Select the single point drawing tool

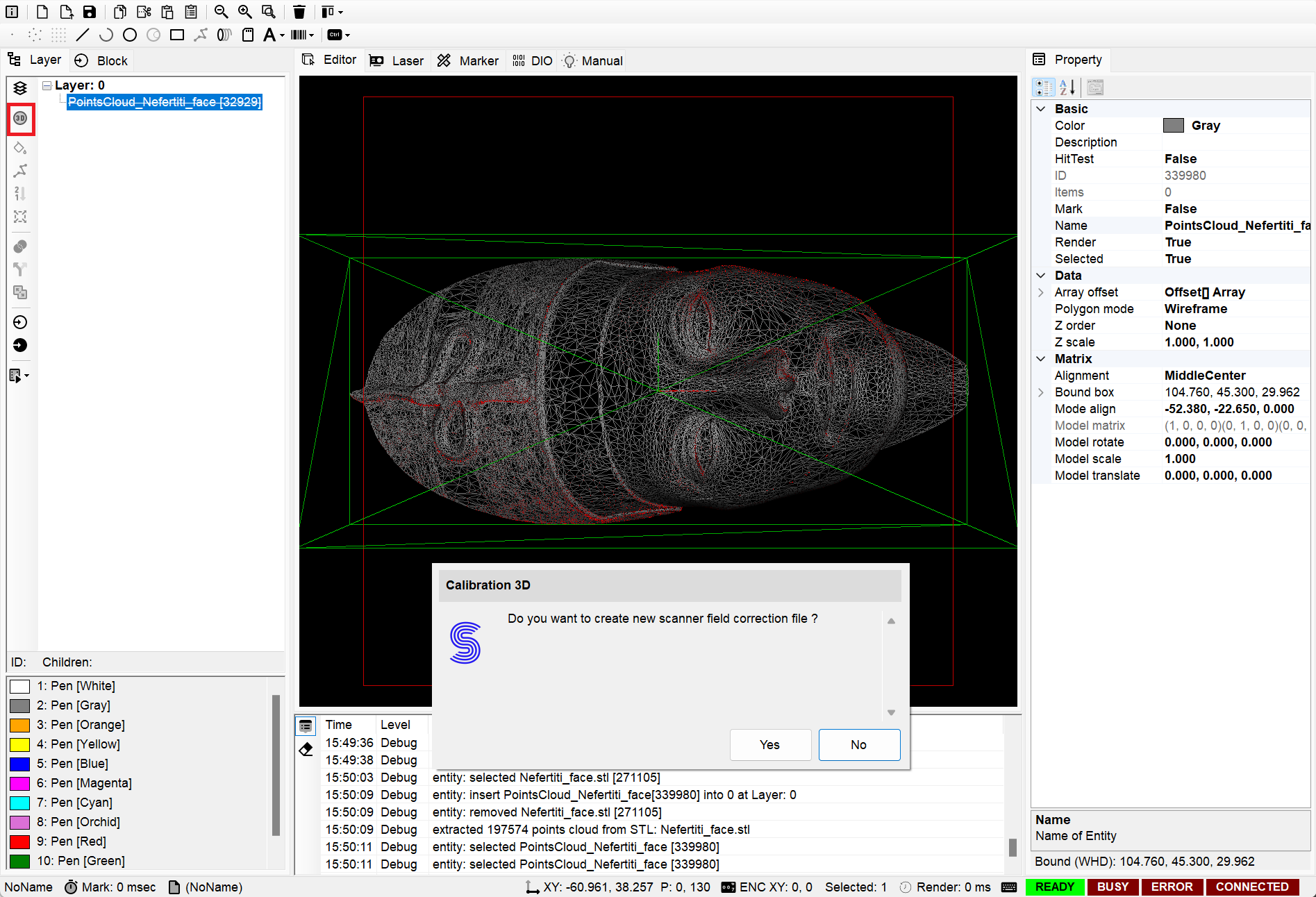(12, 35)
